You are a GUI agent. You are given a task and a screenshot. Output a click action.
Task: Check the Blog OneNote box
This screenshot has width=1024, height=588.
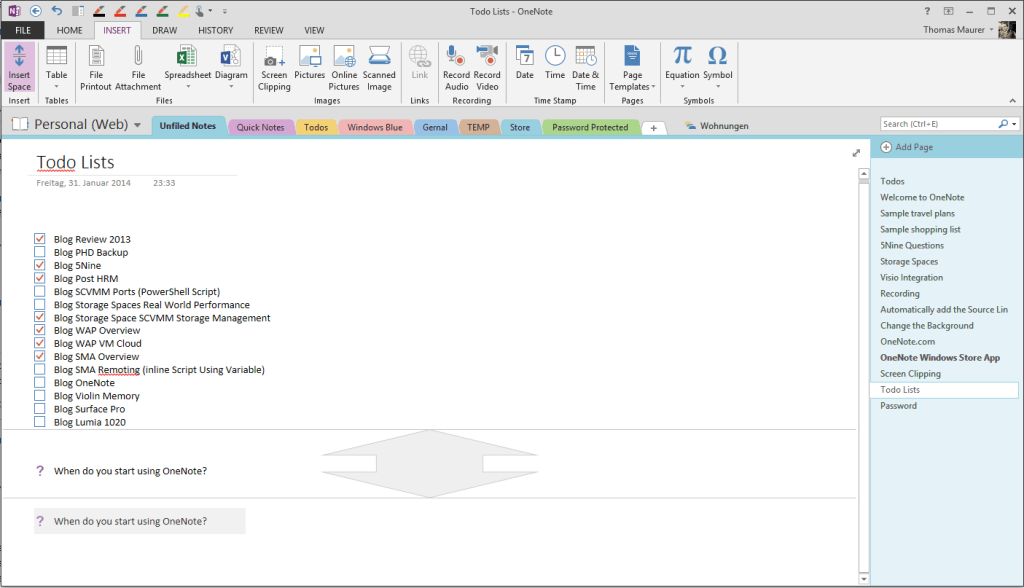coord(40,382)
